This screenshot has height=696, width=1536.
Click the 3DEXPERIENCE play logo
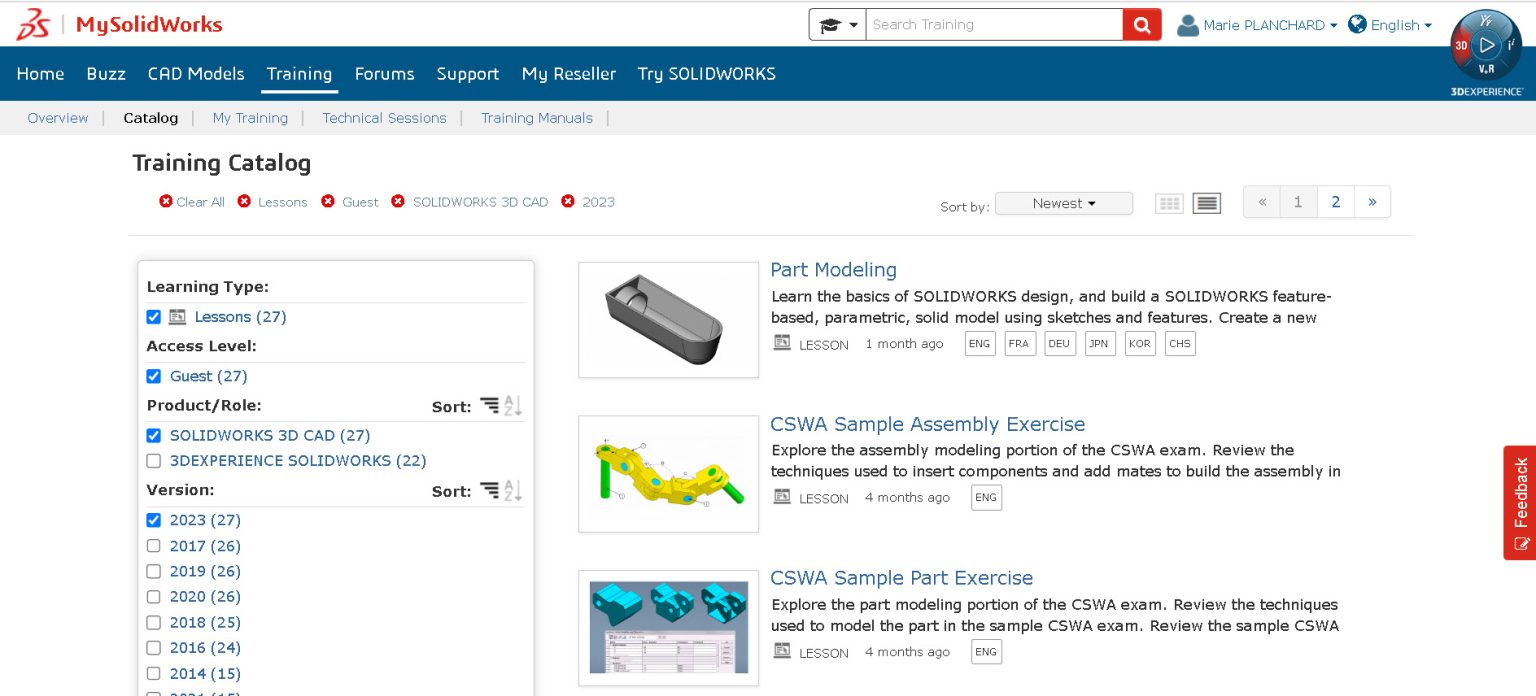click(x=1486, y=45)
